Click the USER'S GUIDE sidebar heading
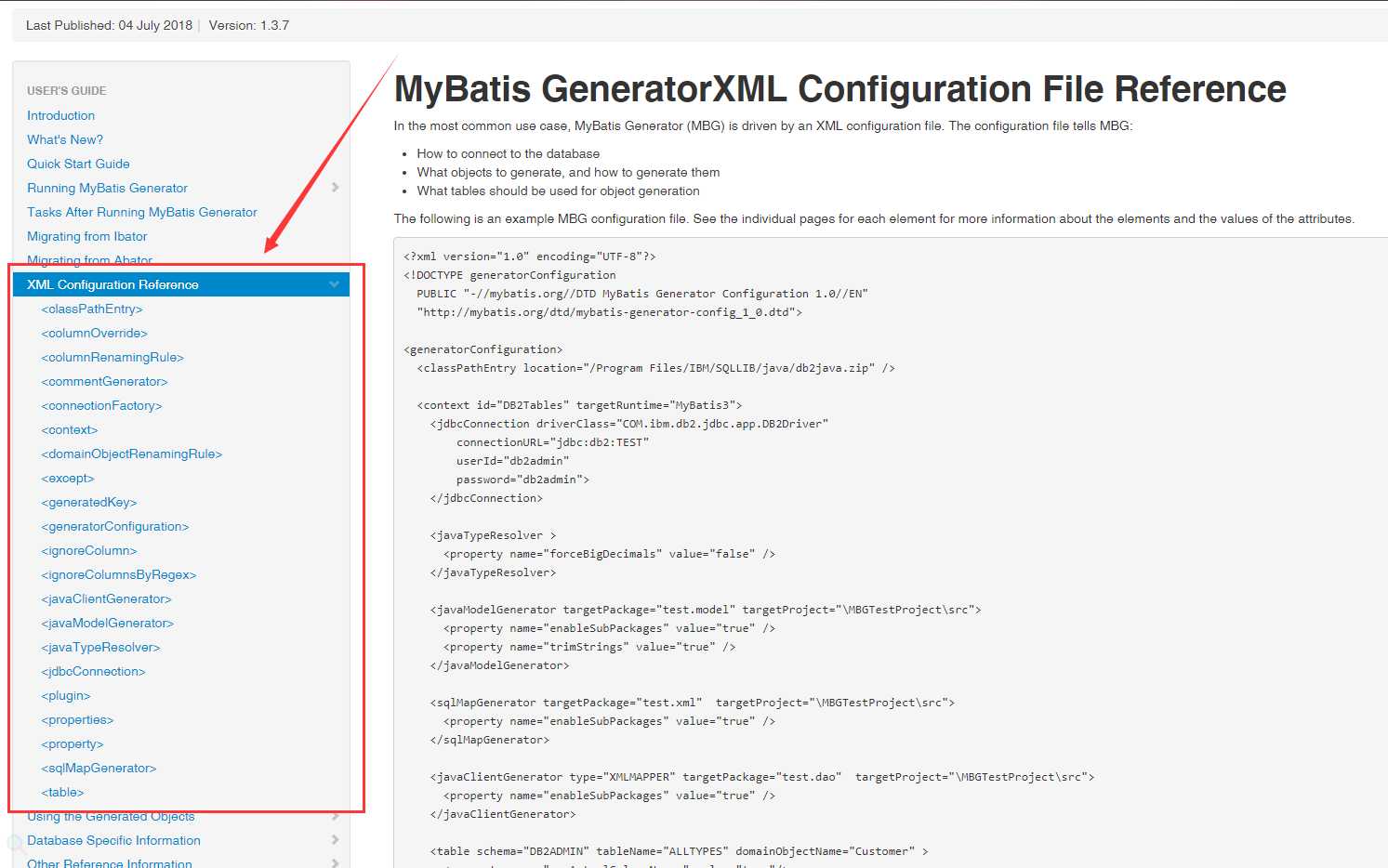 (67, 91)
